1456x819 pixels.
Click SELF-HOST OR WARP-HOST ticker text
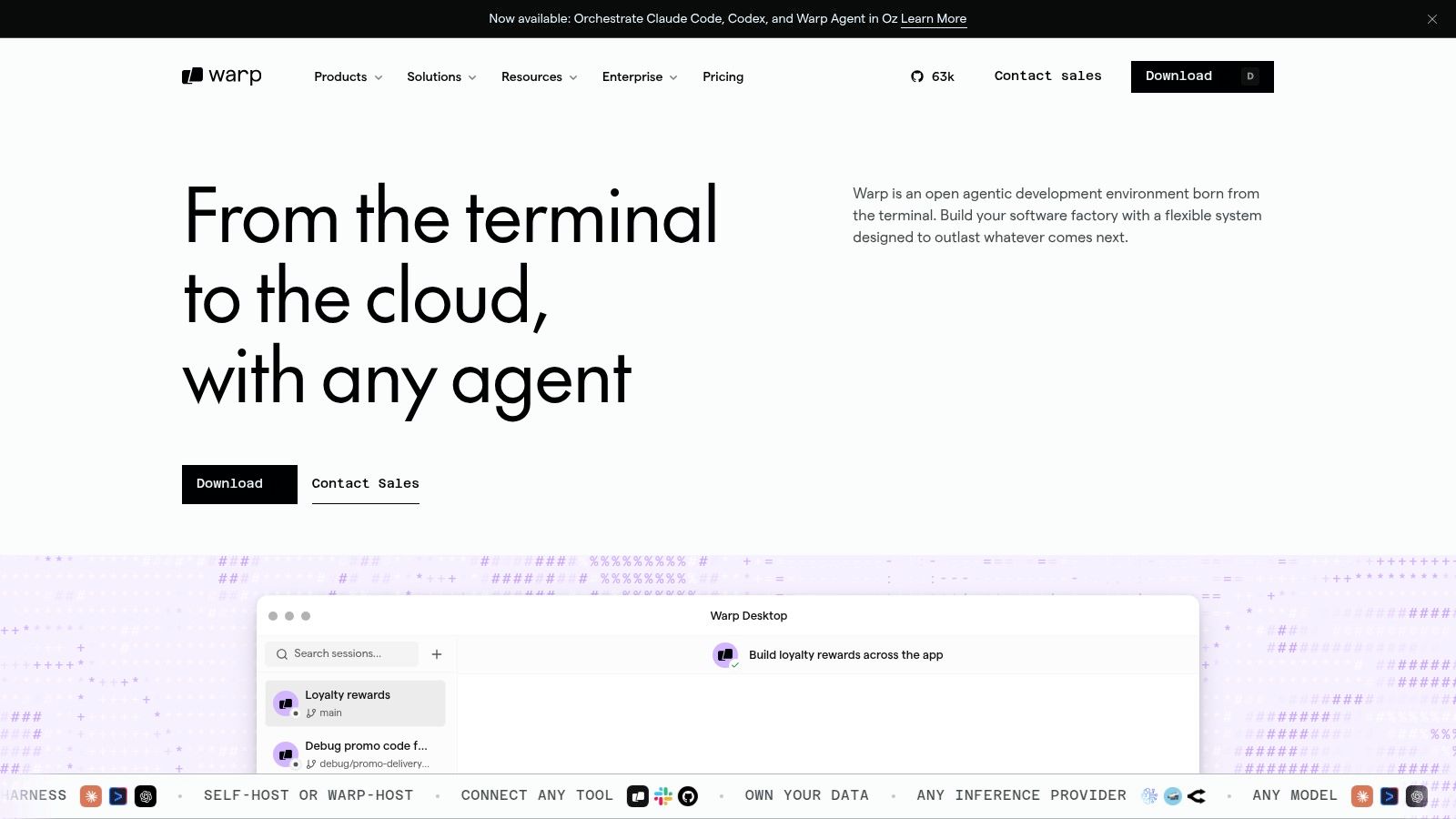tap(308, 796)
